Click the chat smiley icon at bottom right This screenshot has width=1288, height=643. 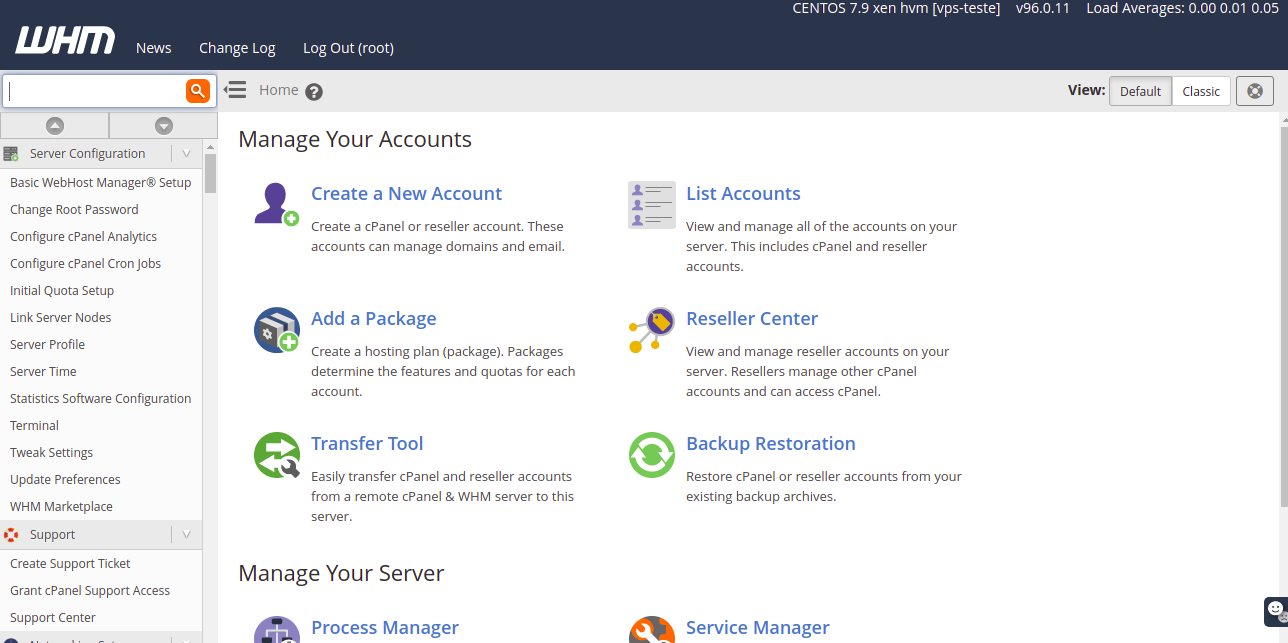point(1275,609)
